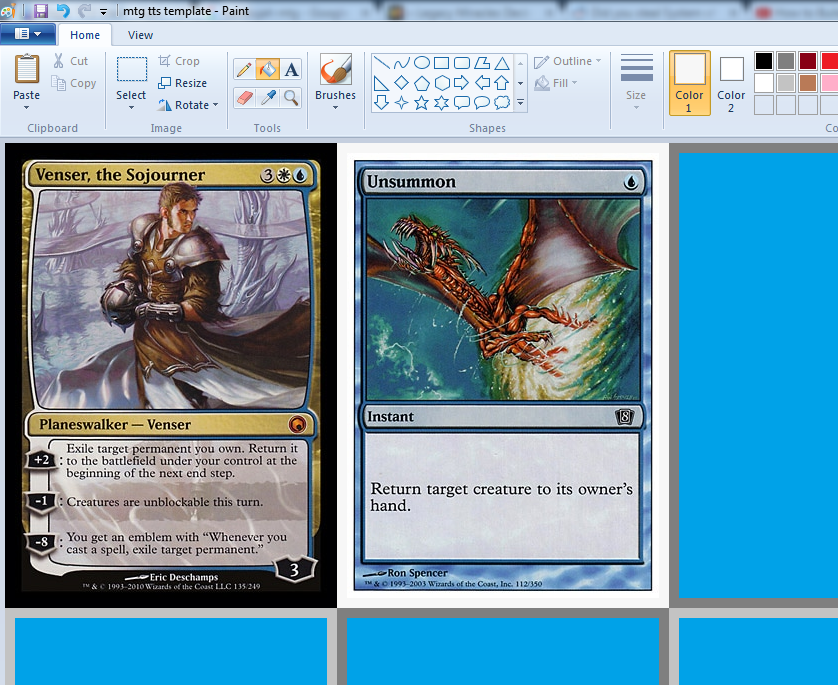Switch to the Home tab
Screen dimensions: 838x685
point(85,35)
